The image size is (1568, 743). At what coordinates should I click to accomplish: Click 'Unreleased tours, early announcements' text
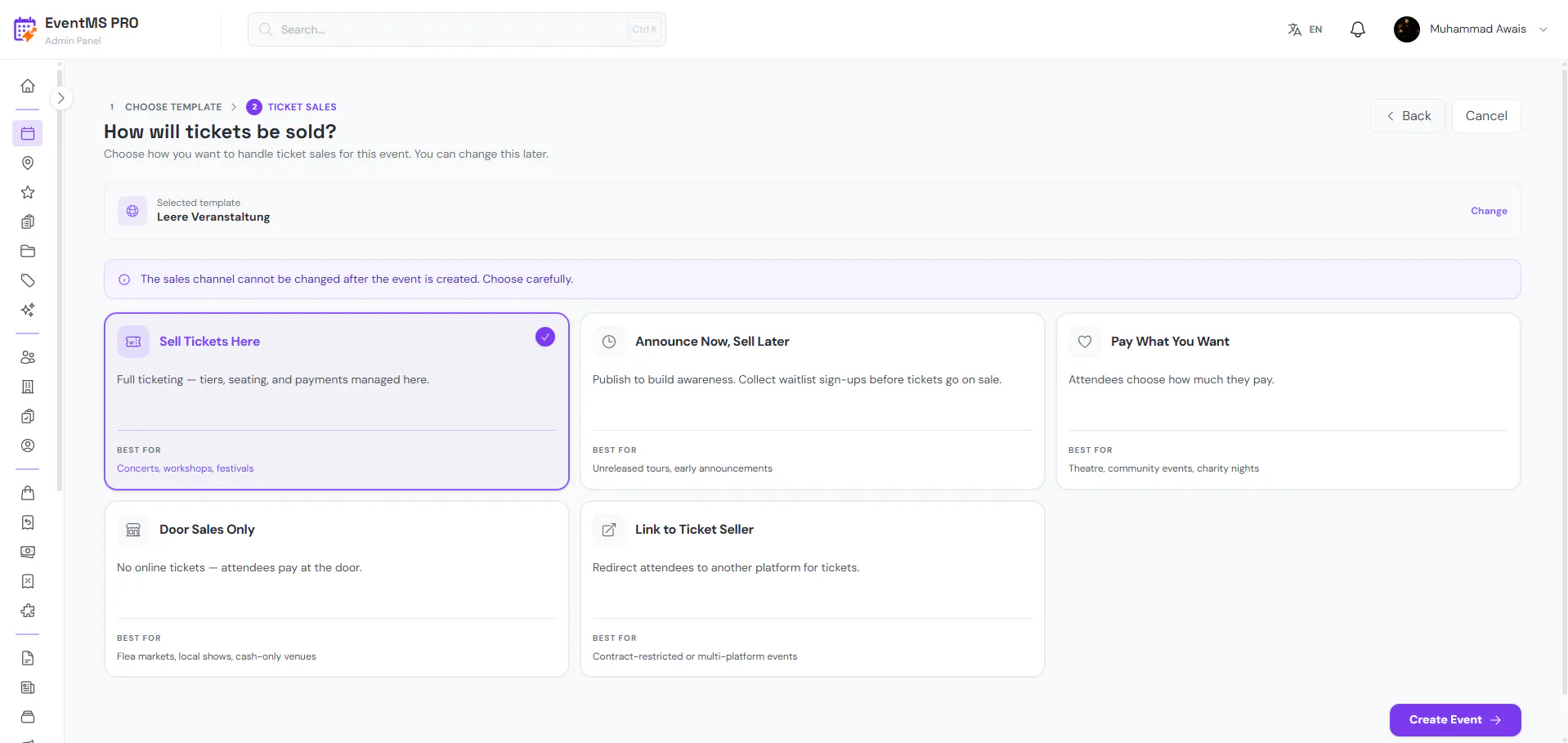click(683, 468)
